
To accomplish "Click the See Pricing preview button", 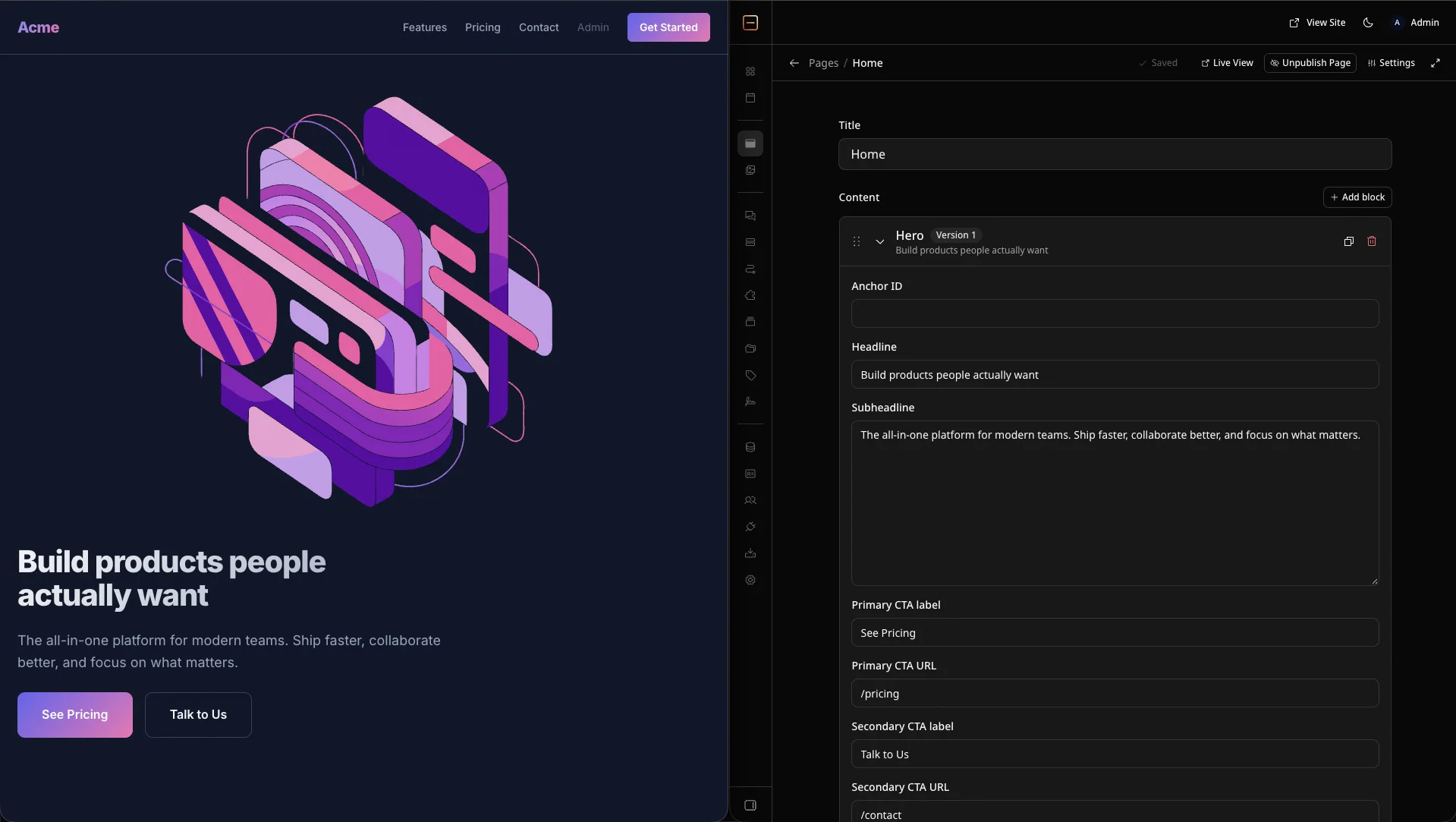I will pos(75,715).
